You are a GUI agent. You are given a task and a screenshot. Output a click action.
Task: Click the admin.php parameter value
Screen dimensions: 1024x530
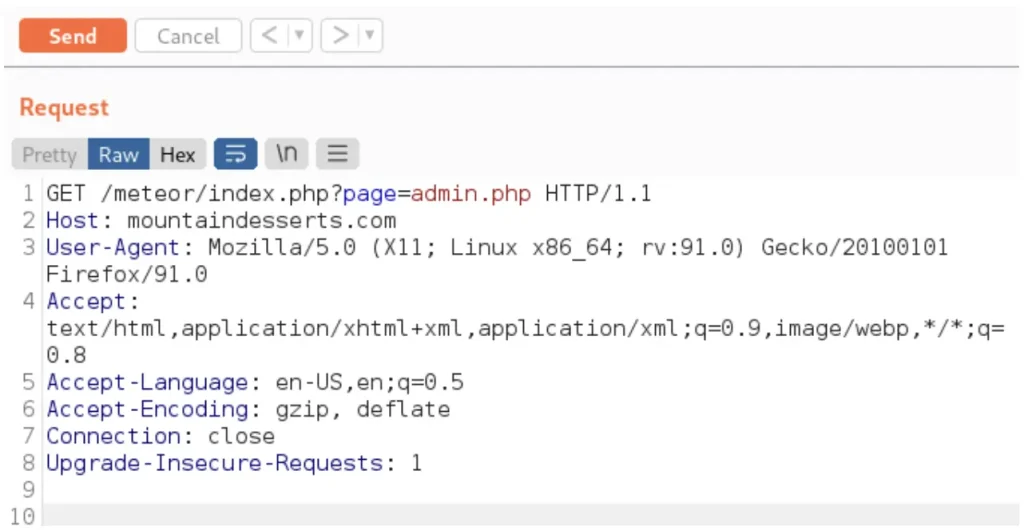(x=471, y=194)
